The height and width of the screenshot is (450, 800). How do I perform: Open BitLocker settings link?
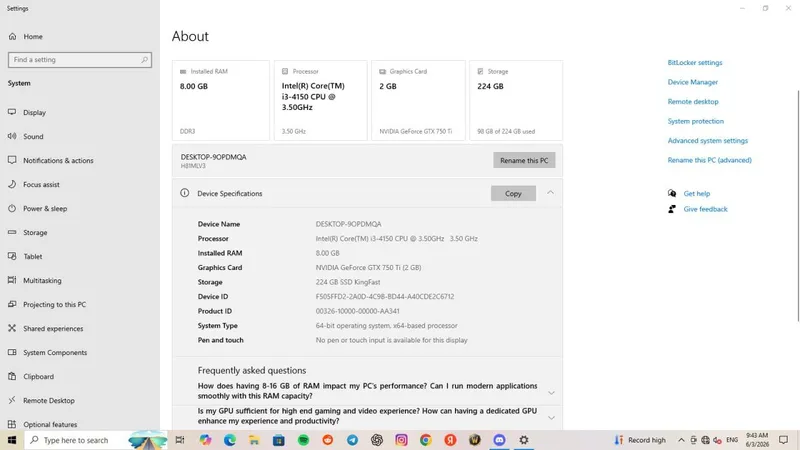pyautogui.click(x=695, y=63)
